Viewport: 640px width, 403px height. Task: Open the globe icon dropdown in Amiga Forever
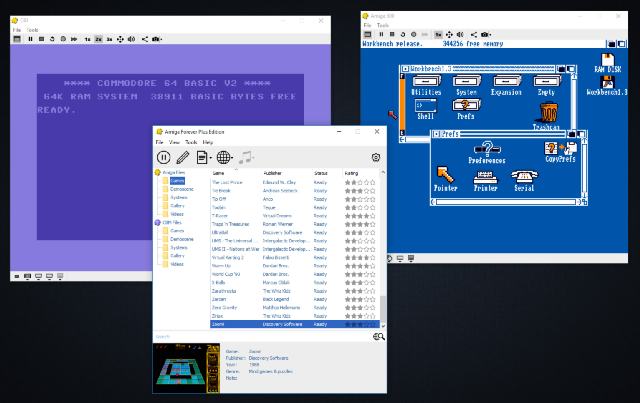224,157
